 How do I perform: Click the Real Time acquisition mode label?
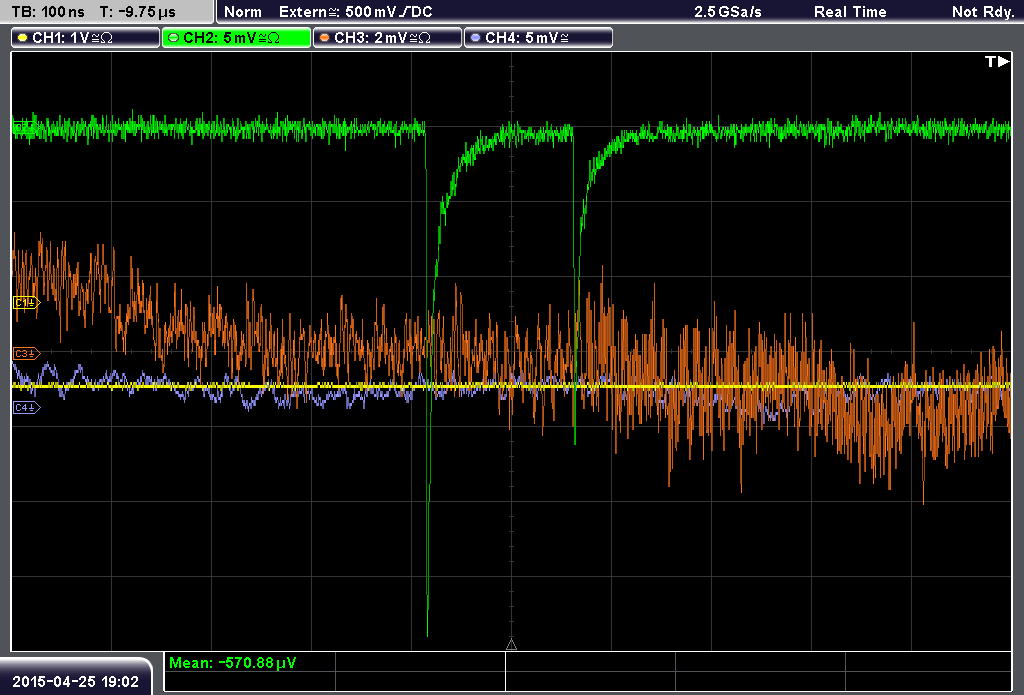(x=850, y=12)
